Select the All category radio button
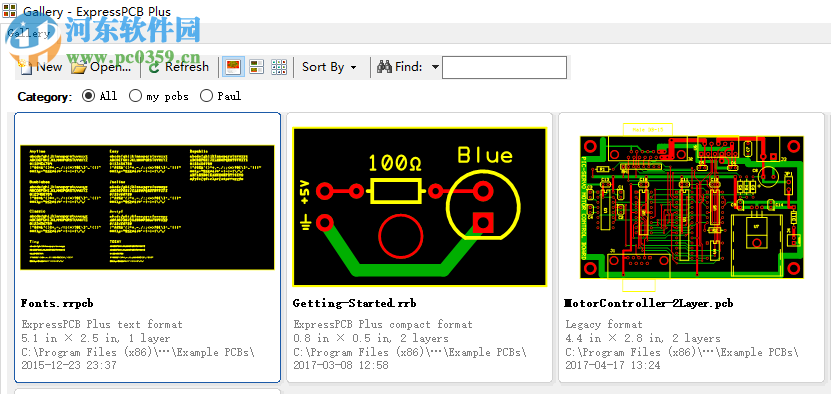The height and width of the screenshot is (394, 831). (89, 96)
